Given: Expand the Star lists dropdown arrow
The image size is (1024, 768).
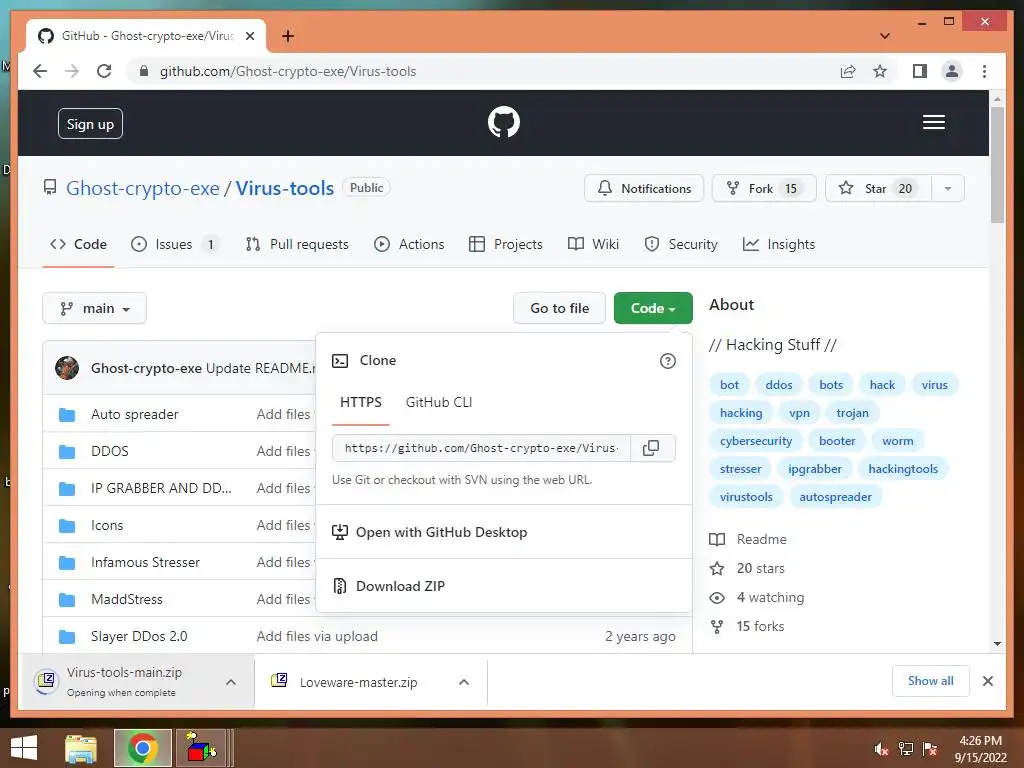Looking at the screenshot, I should coord(948,189).
